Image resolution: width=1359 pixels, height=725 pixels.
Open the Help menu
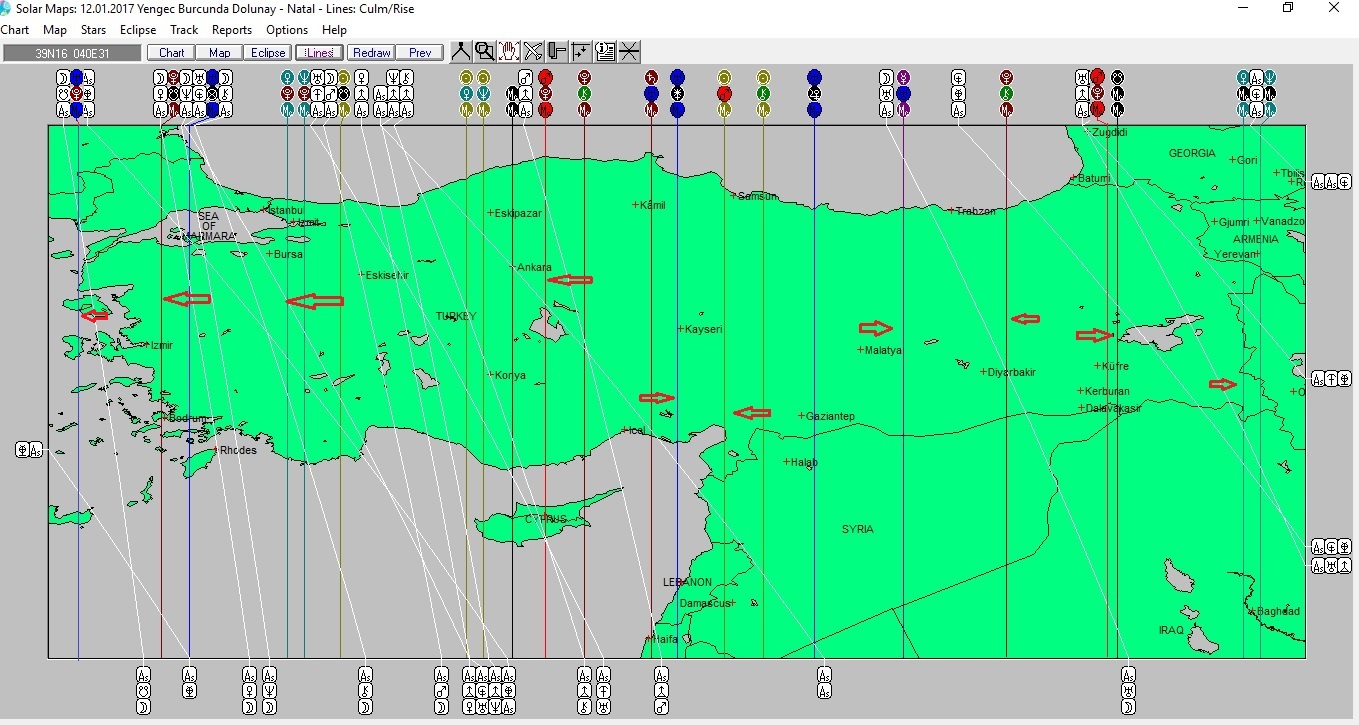click(334, 30)
